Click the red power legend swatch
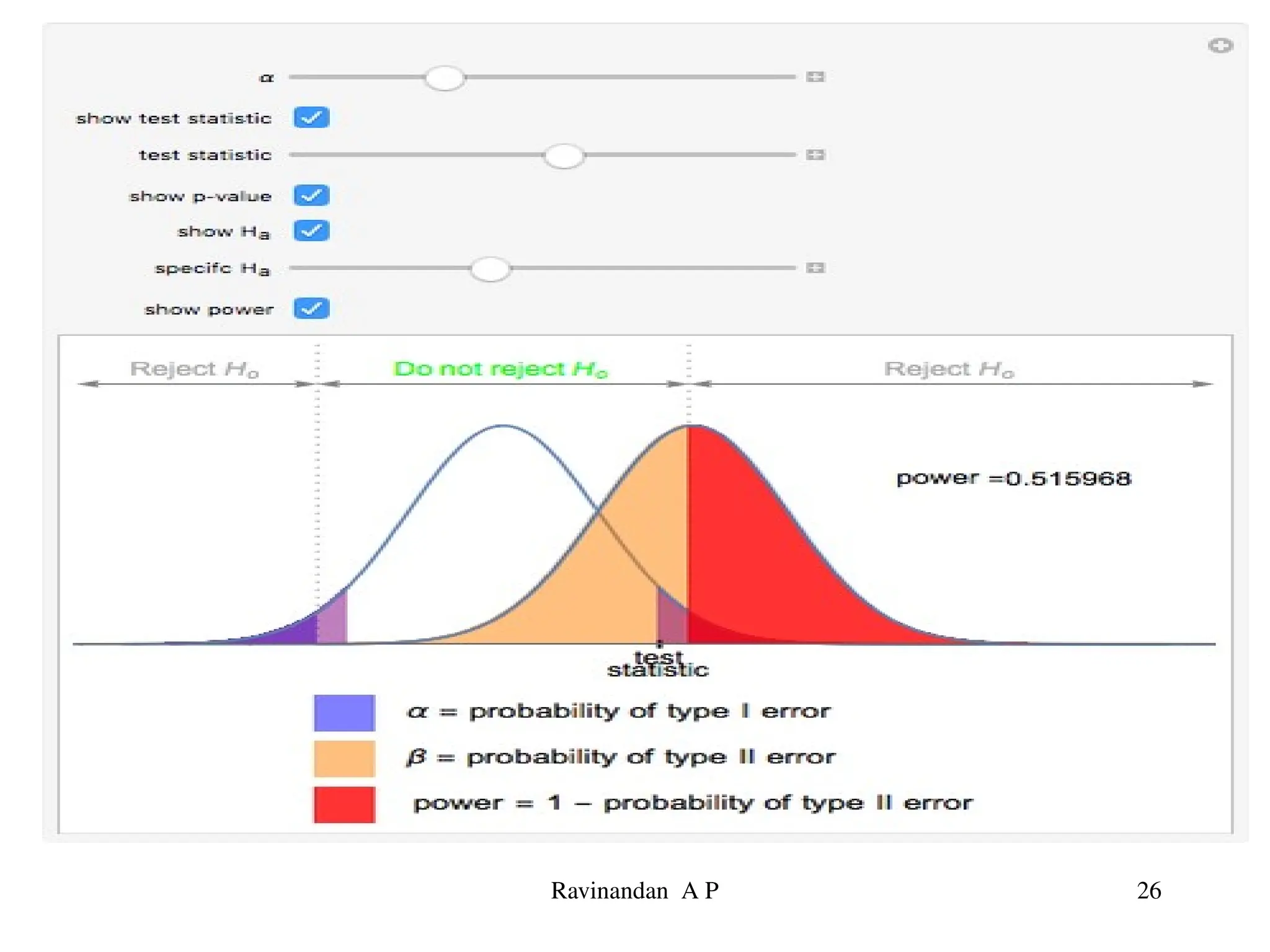 tap(344, 804)
